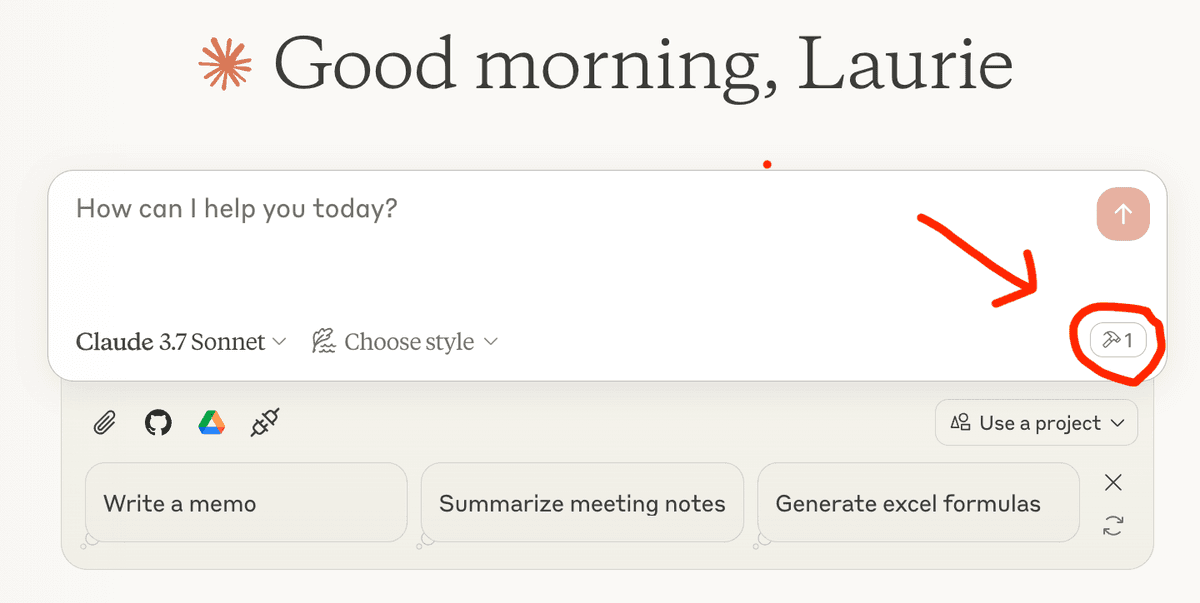1200x603 pixels.
Task: Send the message with the arrow button
Action: tap(1123, 214)
